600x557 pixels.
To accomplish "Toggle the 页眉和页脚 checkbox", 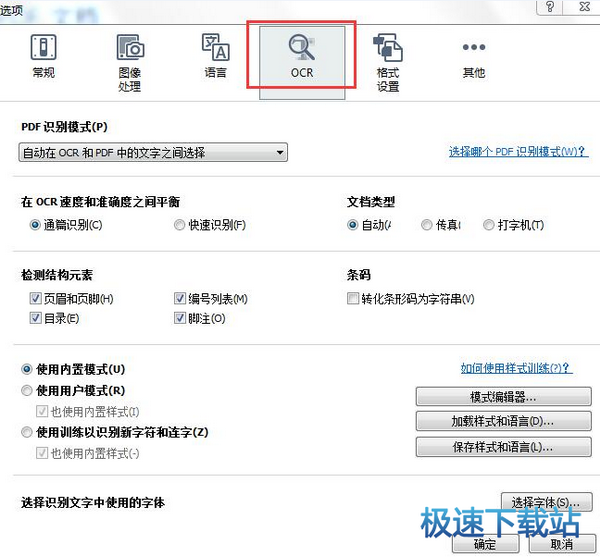I will (35, 298).
